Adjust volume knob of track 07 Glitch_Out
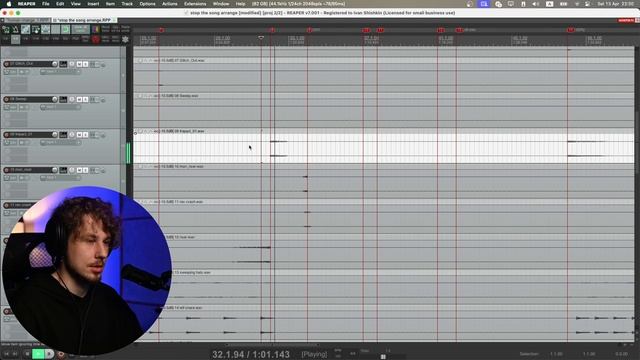Image resolution: width=640 pixels, height=360 pixels. (x=55, y=64)
